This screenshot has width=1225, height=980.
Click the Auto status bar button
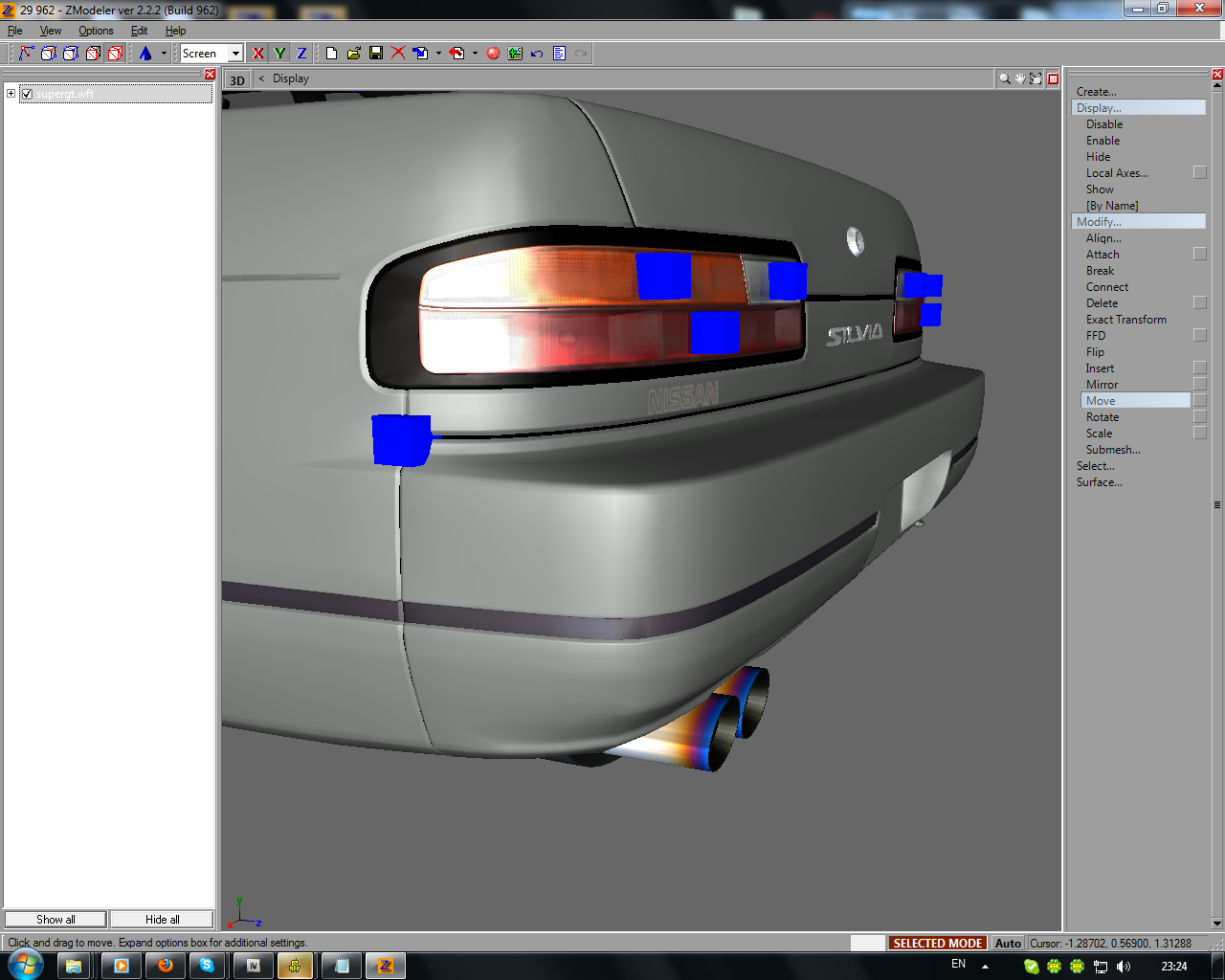point(1008,944)
